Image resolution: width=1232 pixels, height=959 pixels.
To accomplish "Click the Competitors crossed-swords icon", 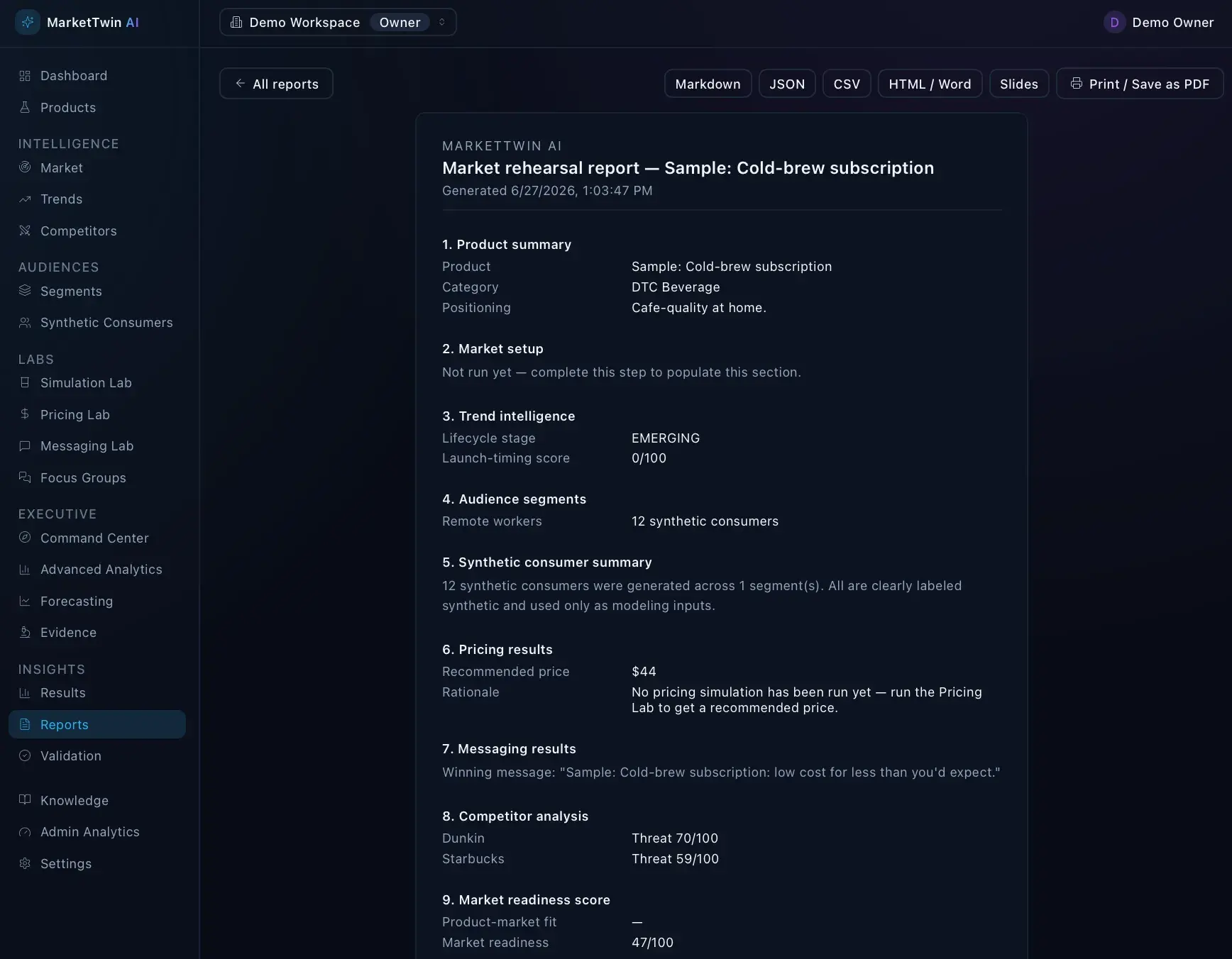I will pos(25,231).
